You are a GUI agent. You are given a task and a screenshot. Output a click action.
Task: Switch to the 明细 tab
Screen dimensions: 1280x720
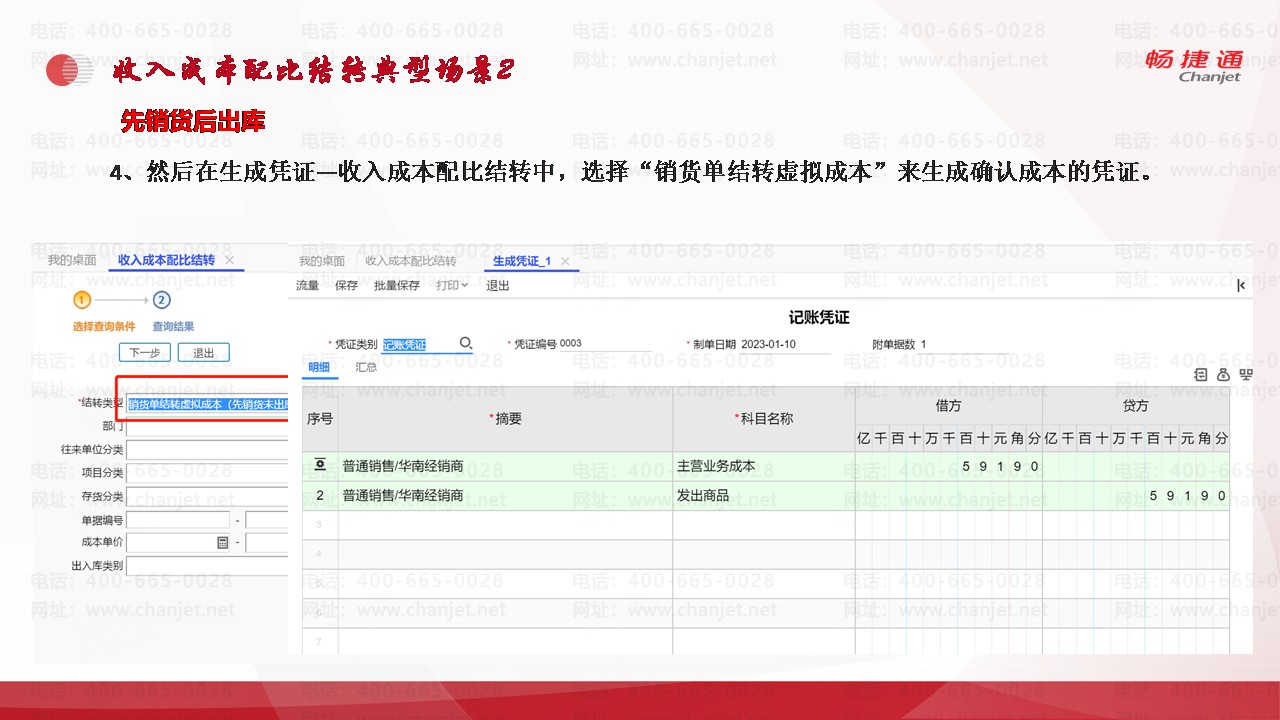pyautogui.click(x=319, y=367)
